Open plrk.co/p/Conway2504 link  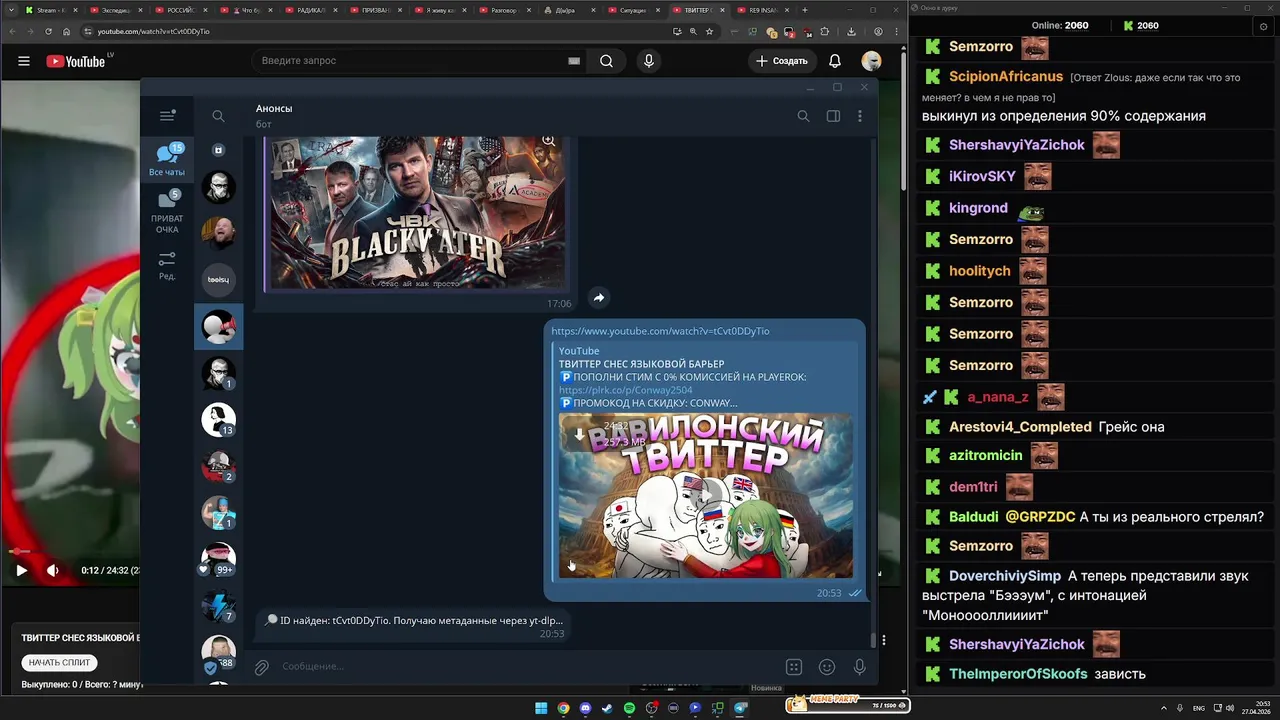click(x=625, y=390)
